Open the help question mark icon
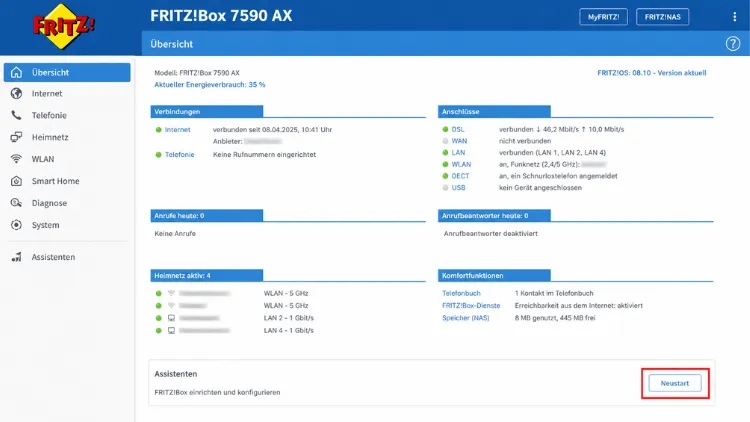 733,44
